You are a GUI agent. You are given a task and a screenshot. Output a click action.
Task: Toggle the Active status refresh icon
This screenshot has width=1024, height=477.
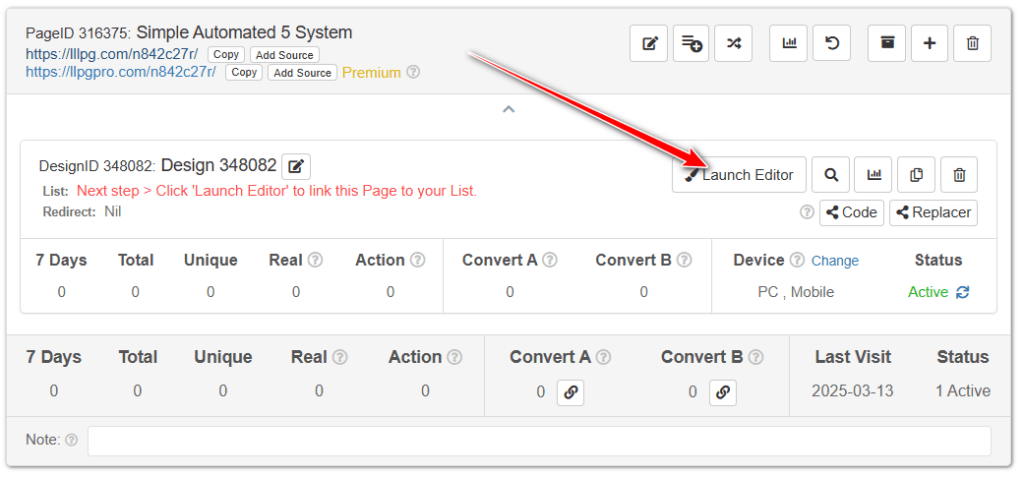click(x=963, y=292)
